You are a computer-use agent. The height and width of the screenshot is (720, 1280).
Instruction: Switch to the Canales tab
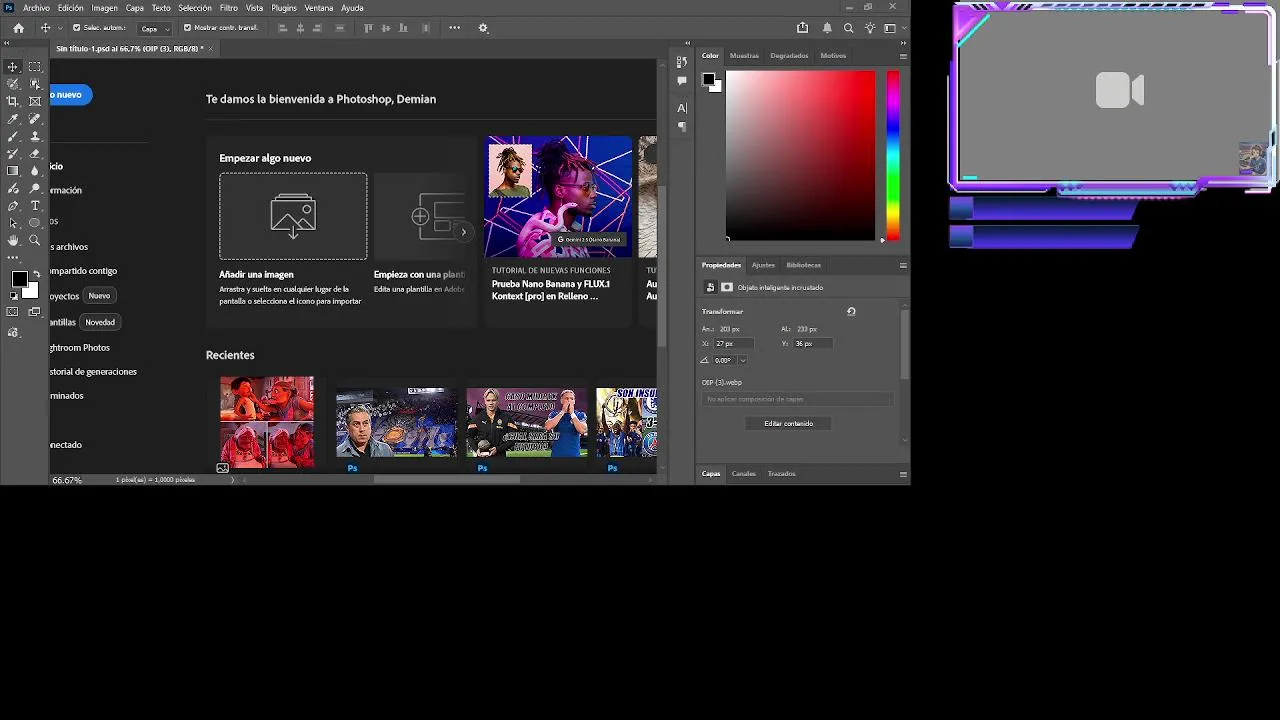tap(743, 474)
